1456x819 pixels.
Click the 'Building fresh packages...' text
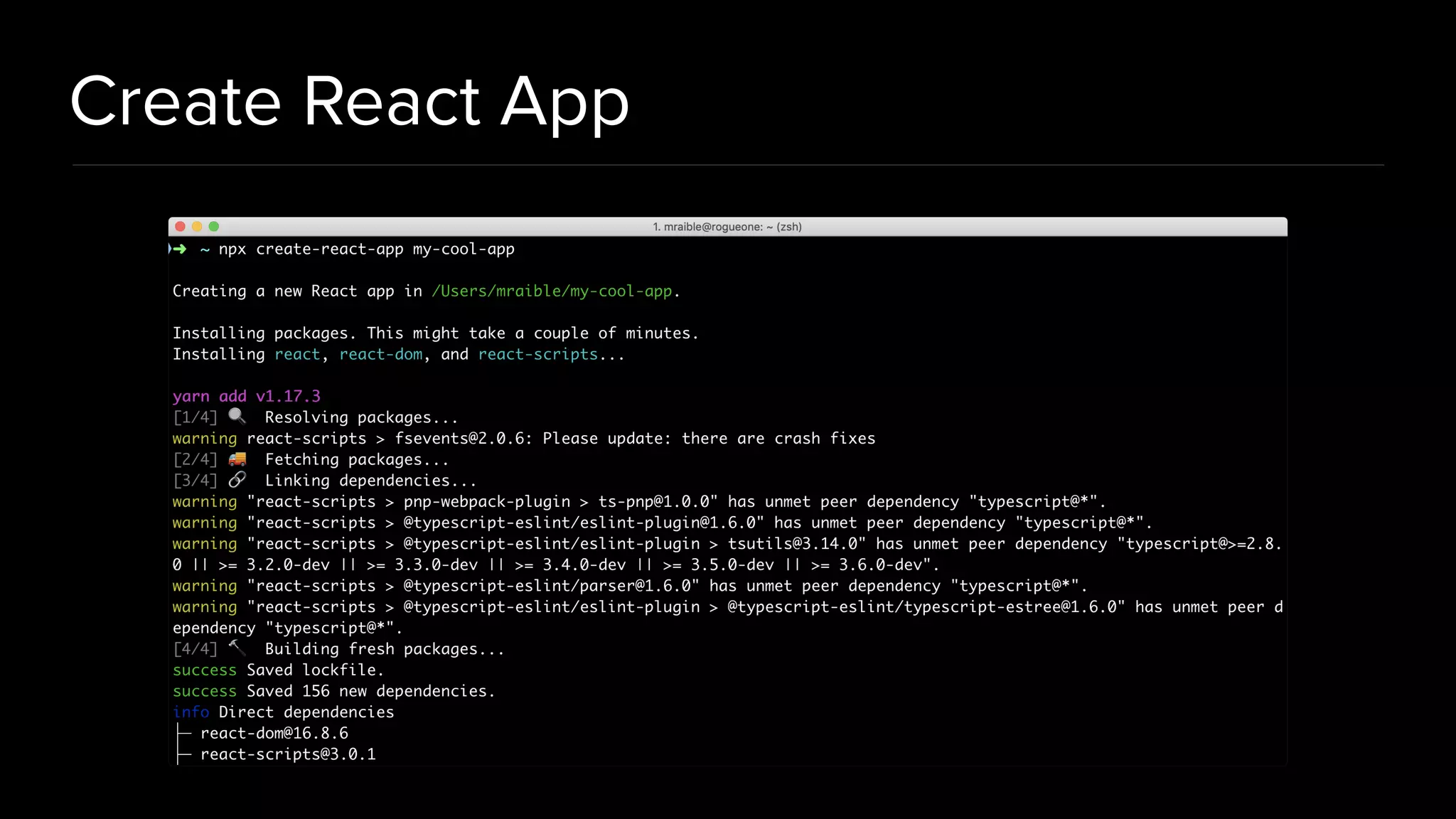pyautogui.click(x=385, y=650)
